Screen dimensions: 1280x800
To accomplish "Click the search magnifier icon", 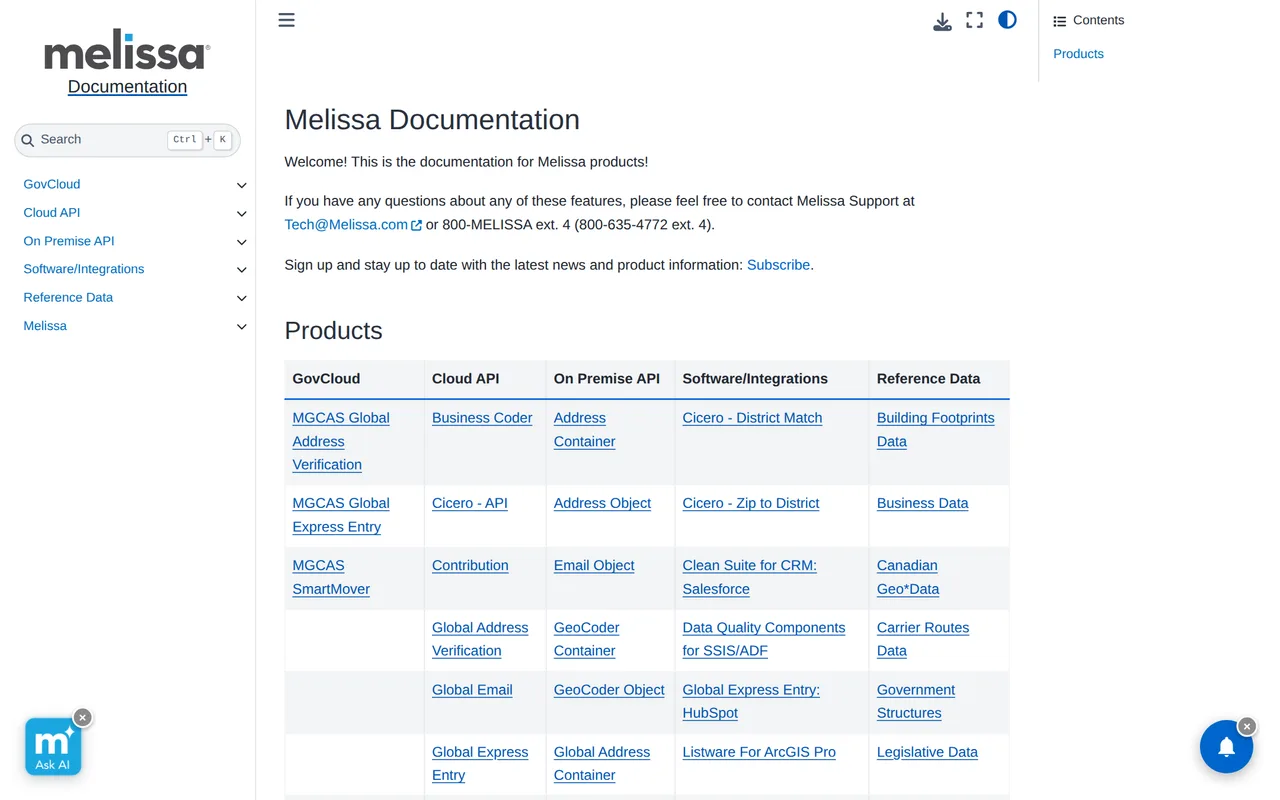I will tap(28, 140).
